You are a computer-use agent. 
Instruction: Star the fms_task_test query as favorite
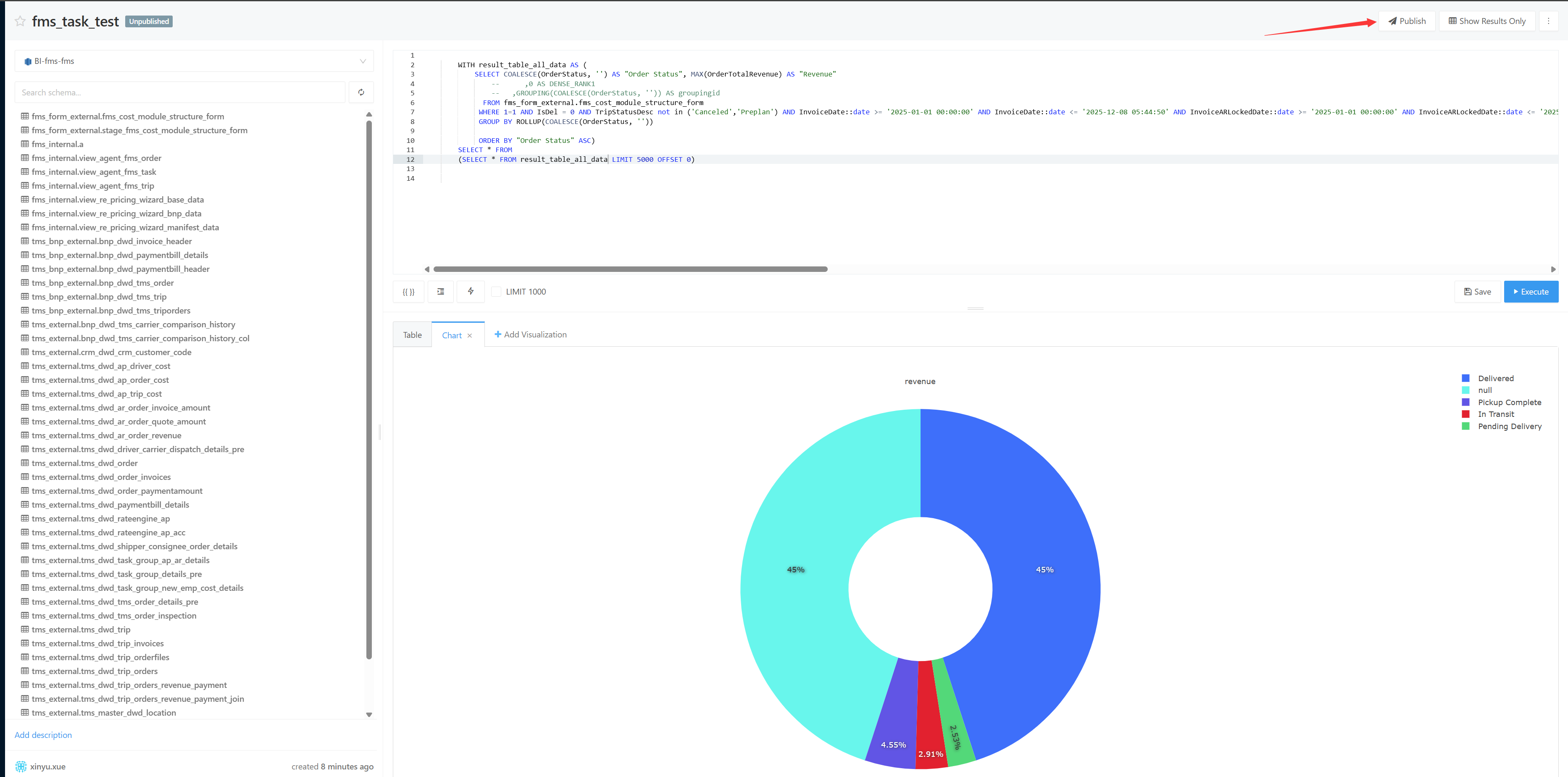tap(19, 20)
